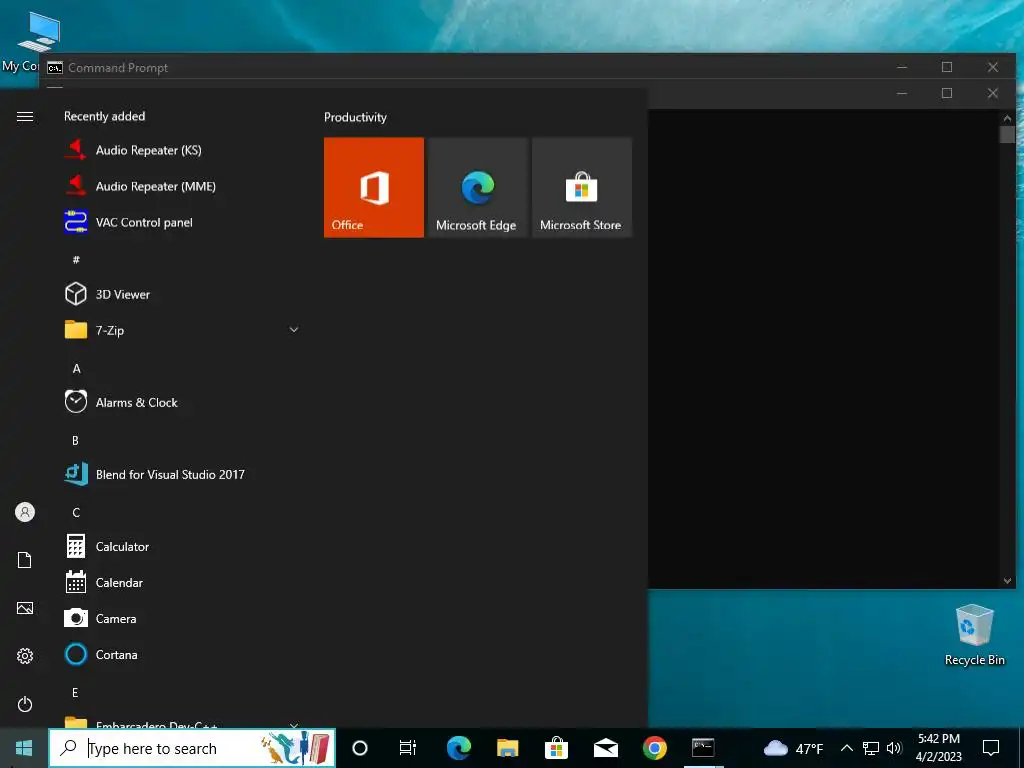This screenshot has width=1024, height=768.
Task: Click Command Prompt scrollbar down arrow
Action: [x=1007, y=581]
